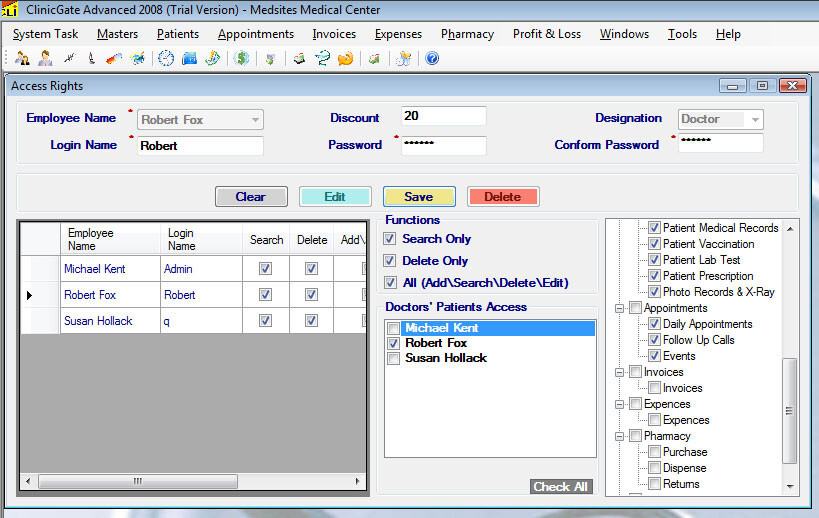Open the Employee Name dropdown
This screenshot has height=518, width=819.
point(255,120)
